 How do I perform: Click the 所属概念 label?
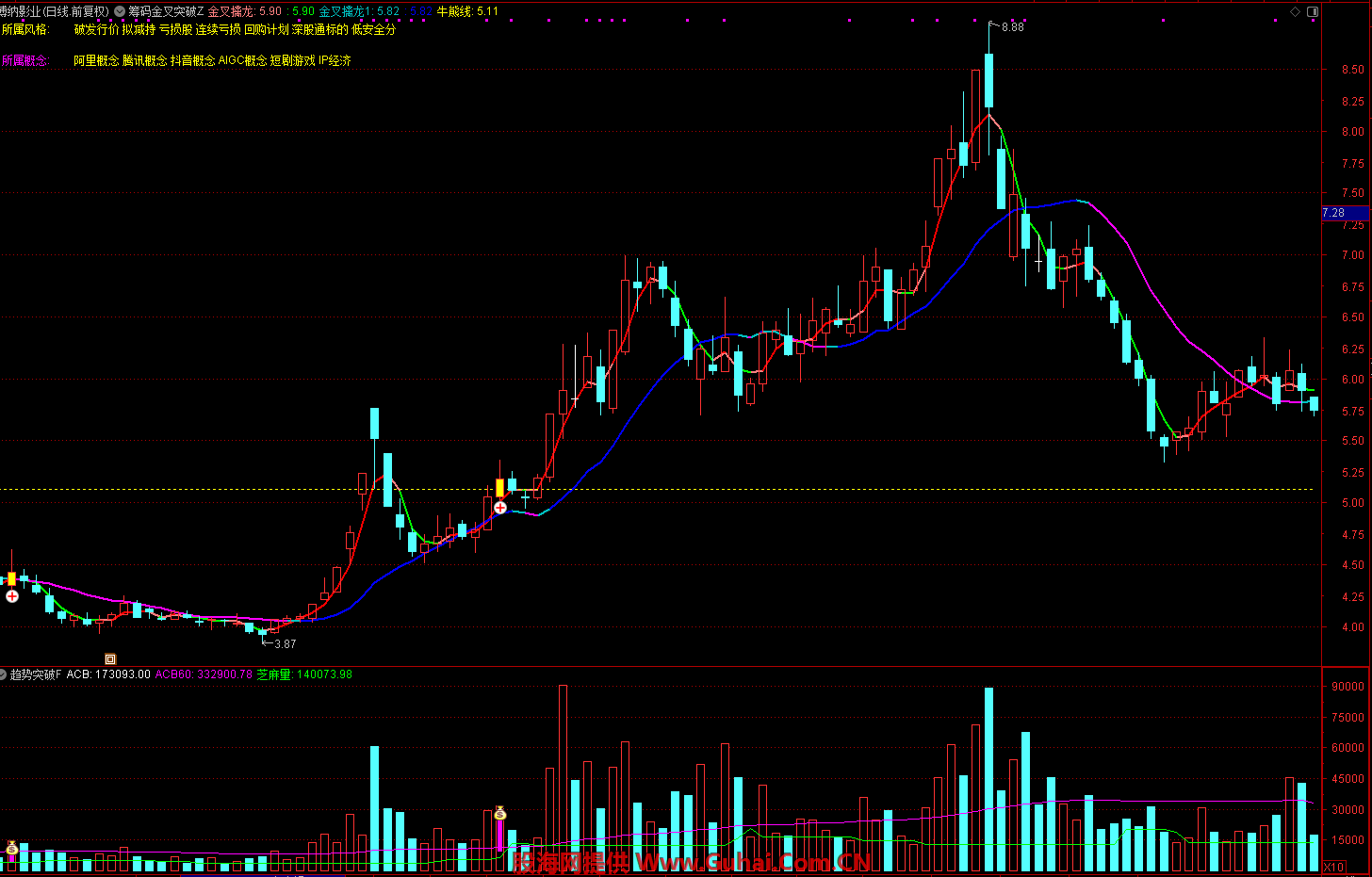coord(25,60)
